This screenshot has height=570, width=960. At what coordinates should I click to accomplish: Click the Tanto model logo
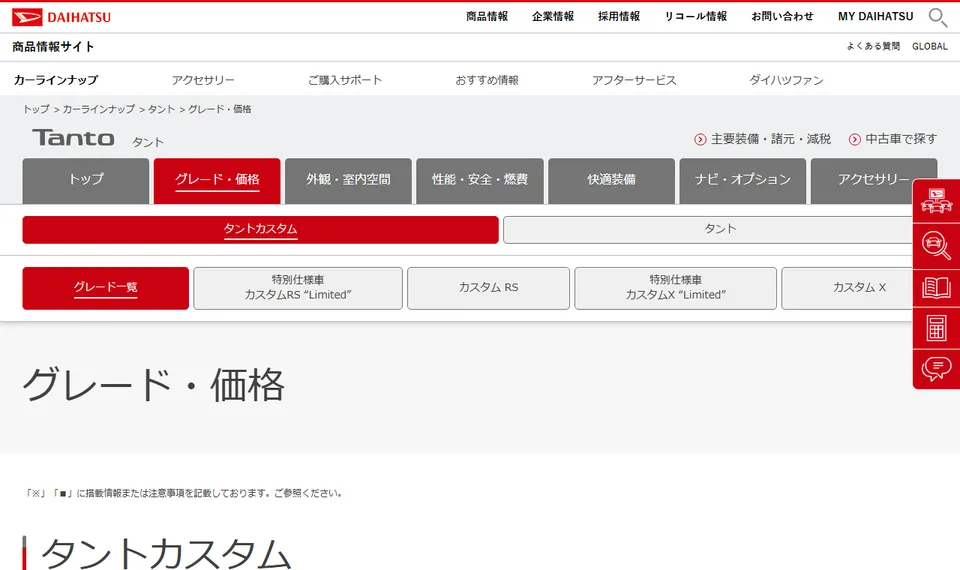pos(73,138)
